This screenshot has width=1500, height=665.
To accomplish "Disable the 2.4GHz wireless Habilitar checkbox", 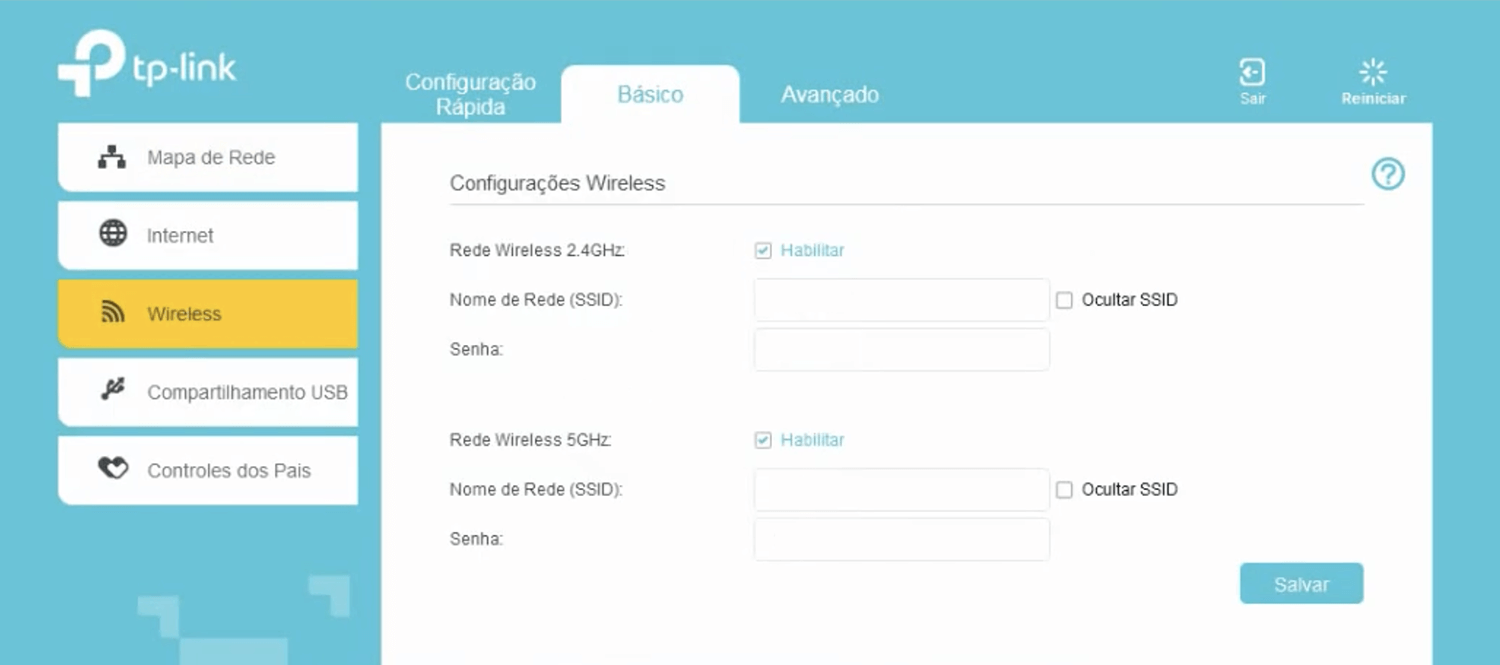I will (763, 251).
